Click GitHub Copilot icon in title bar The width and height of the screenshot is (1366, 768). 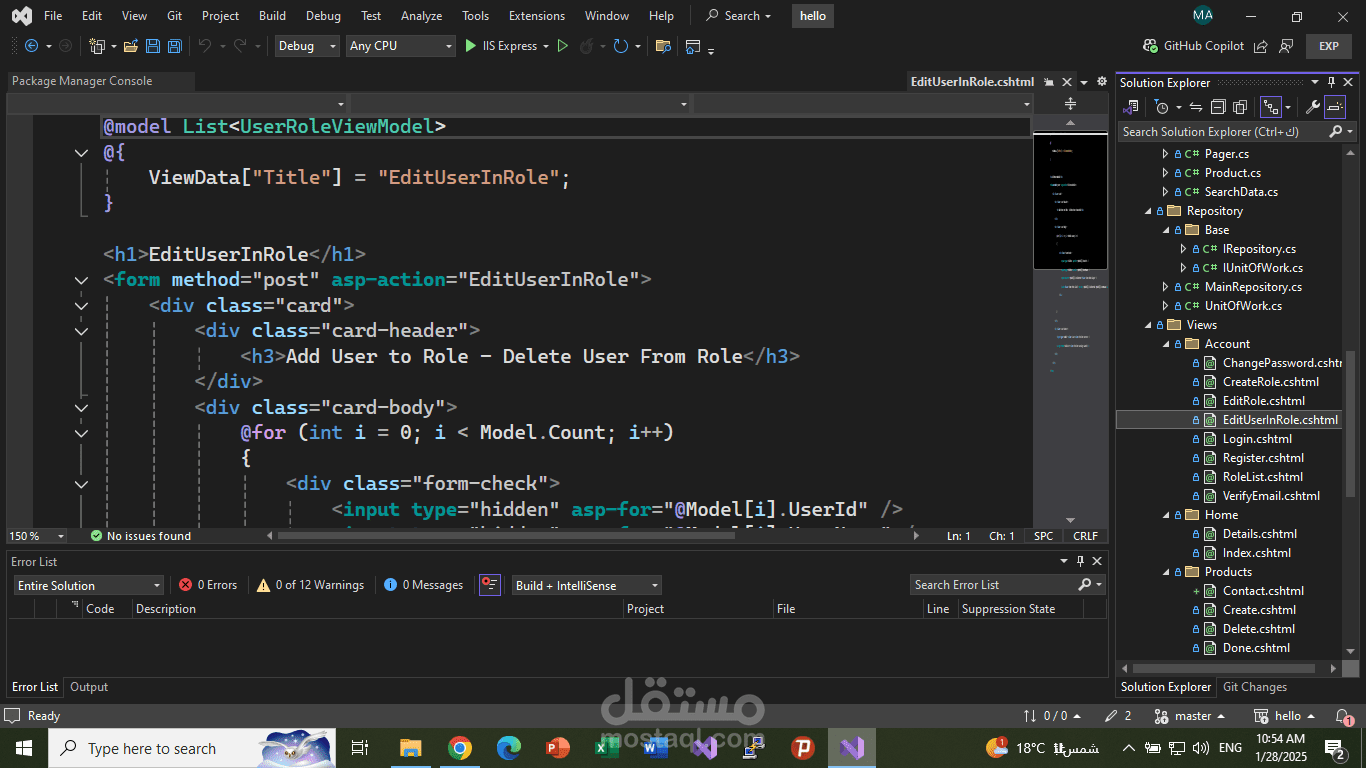click(1150, 46)
